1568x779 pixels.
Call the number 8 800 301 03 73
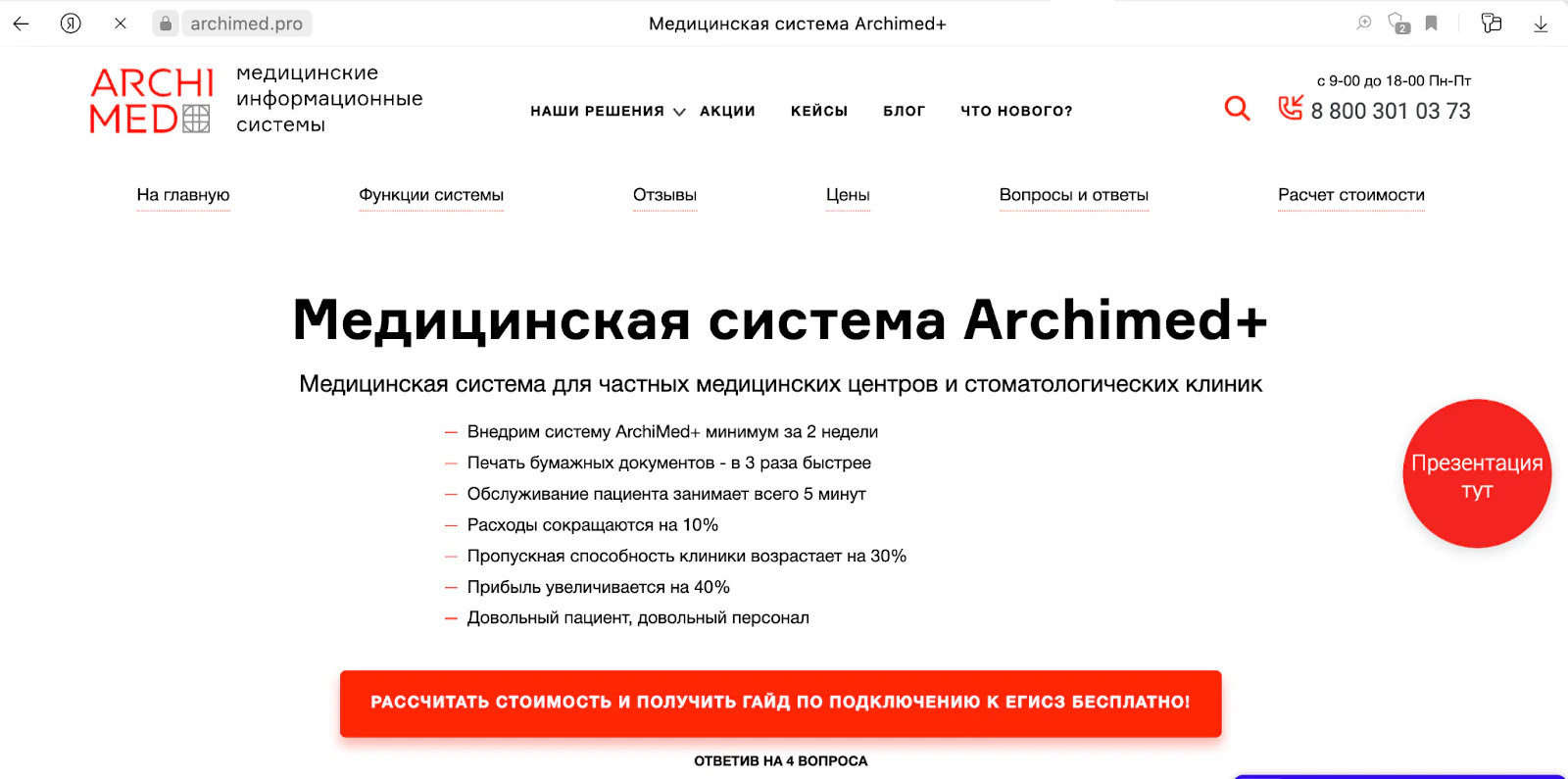pyautogui.click(x=1391, y=112)
